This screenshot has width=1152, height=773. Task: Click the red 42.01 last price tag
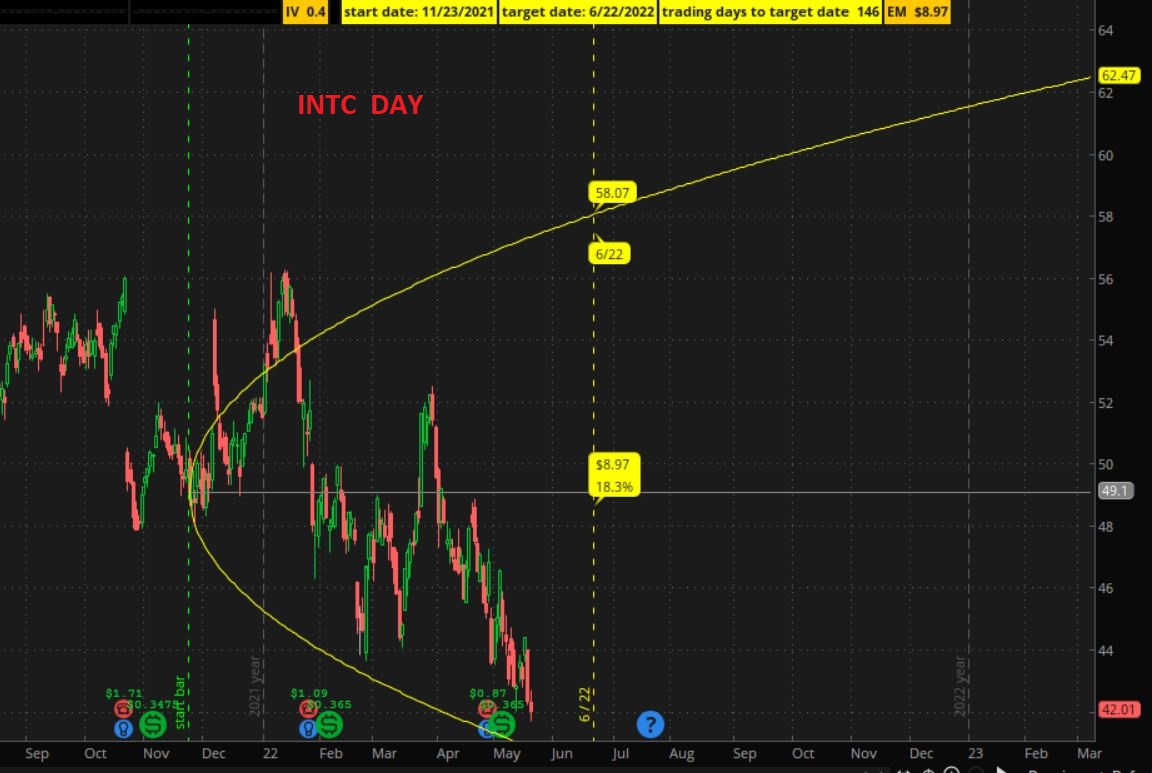pos(1118,709)
